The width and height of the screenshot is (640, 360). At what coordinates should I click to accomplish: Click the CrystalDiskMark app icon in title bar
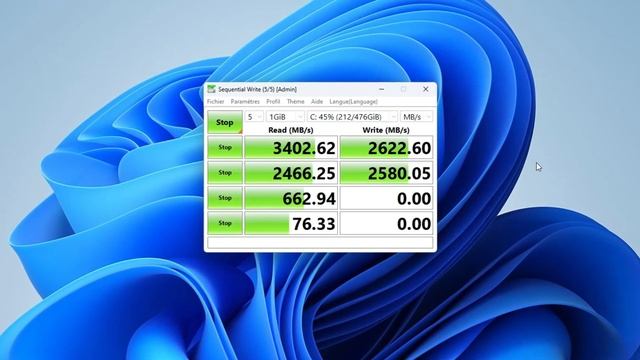[211, 89]
